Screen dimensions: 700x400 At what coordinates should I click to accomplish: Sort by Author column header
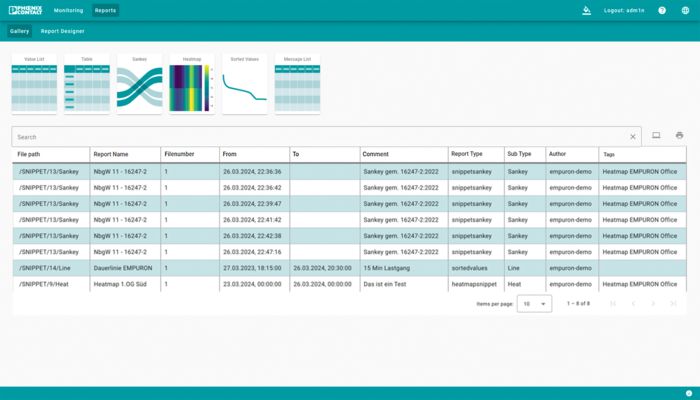(557, 154)
